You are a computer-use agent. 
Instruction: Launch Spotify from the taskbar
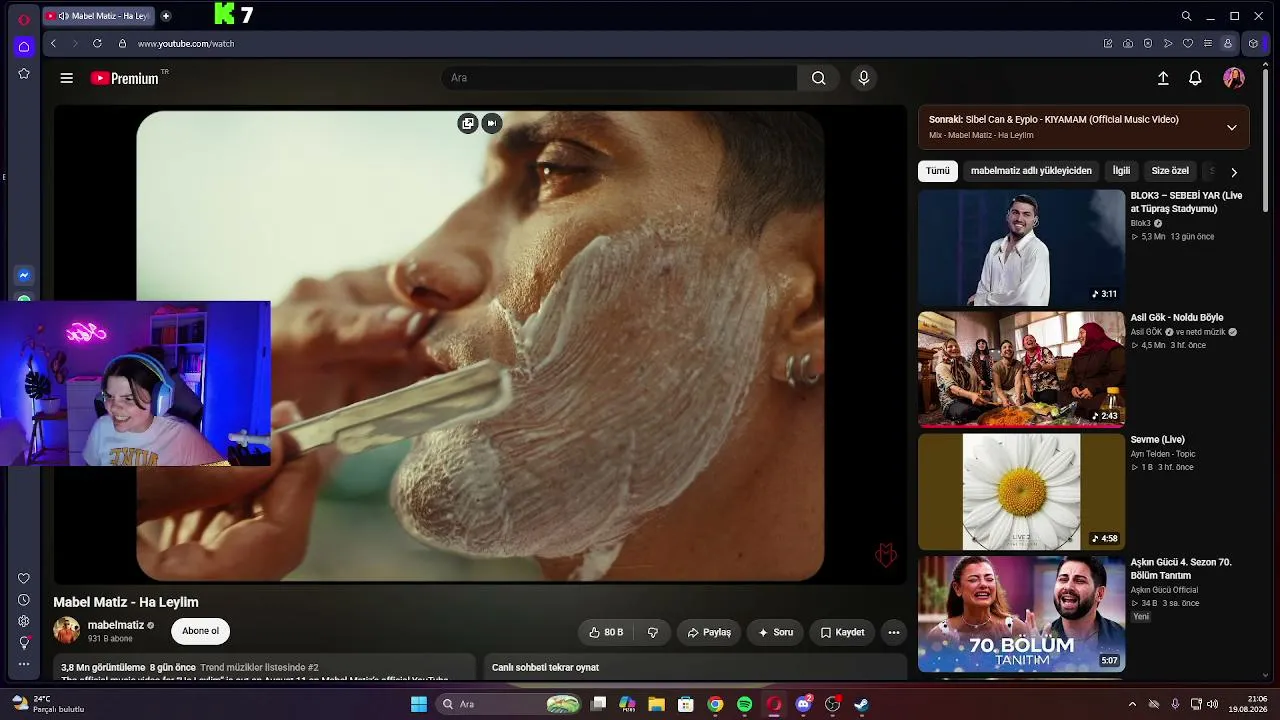pos(744,704)
